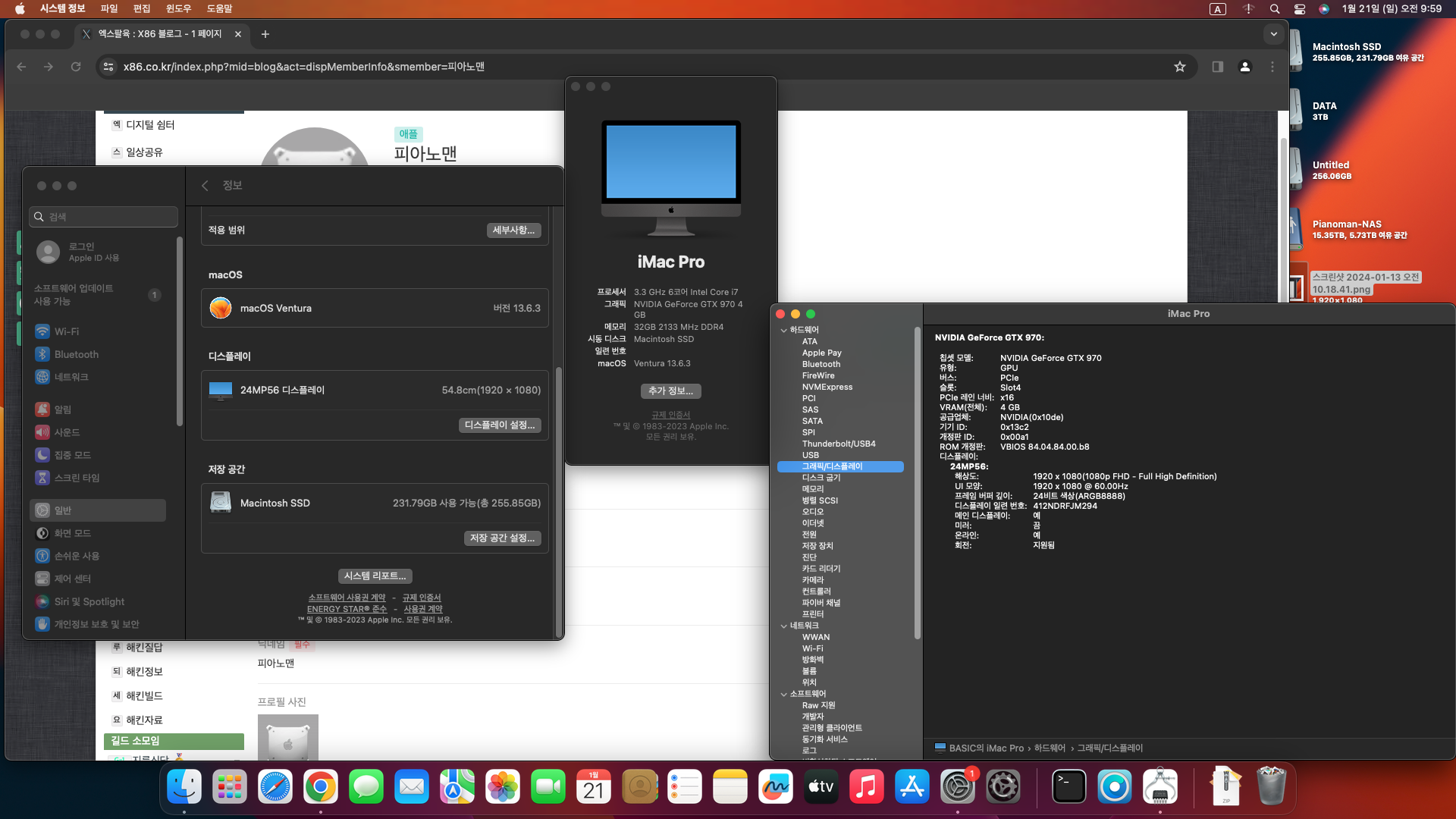Open Chrome tab search dropdown arrow

[x=1274, y=34]
